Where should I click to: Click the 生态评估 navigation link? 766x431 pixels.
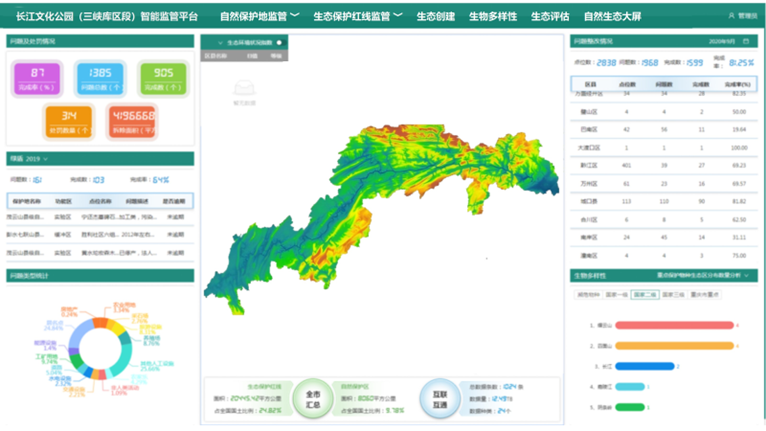tap(550, 17)
